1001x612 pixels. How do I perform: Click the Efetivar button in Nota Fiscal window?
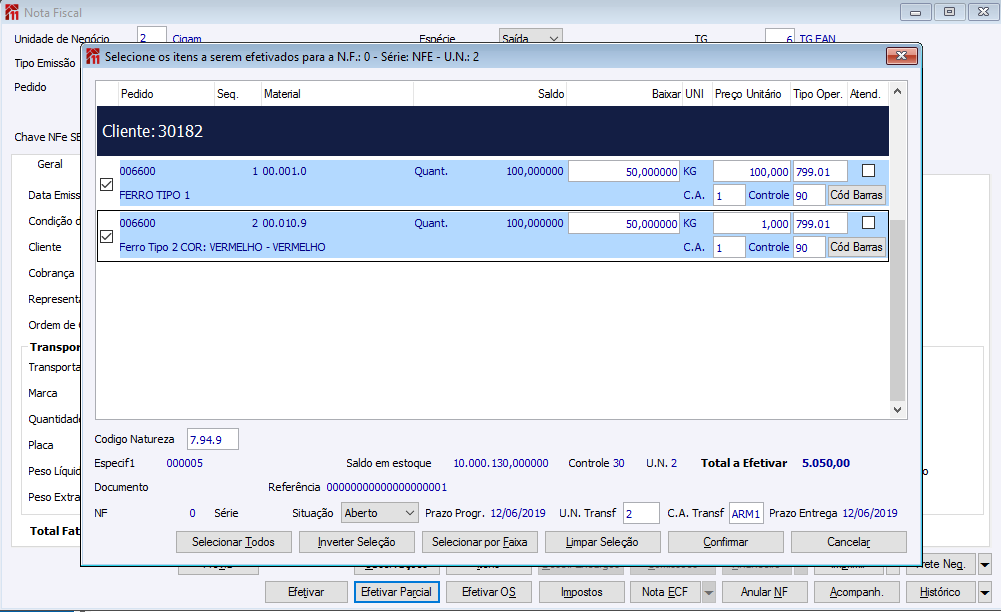[306, 592]
